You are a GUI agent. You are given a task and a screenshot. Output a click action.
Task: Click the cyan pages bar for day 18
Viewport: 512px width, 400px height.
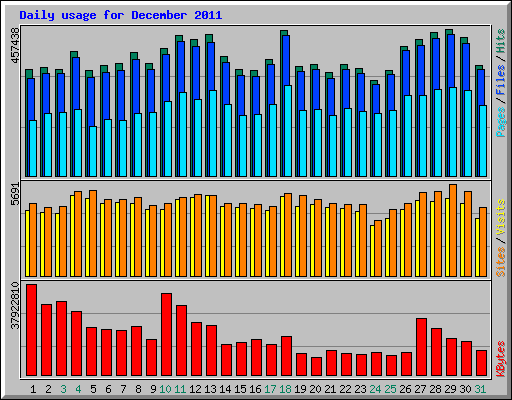[288, 131]
